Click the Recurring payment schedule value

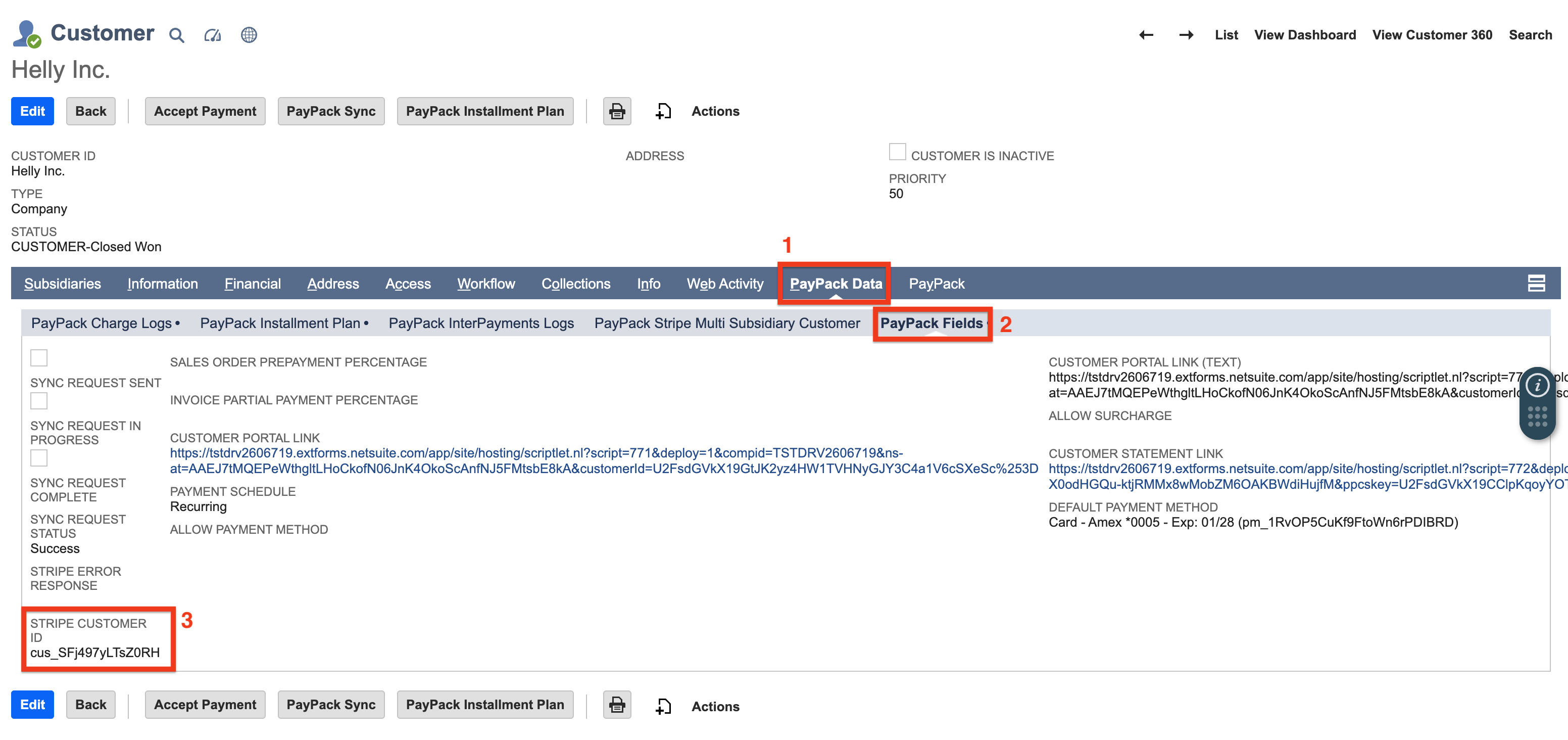[199, 507]
